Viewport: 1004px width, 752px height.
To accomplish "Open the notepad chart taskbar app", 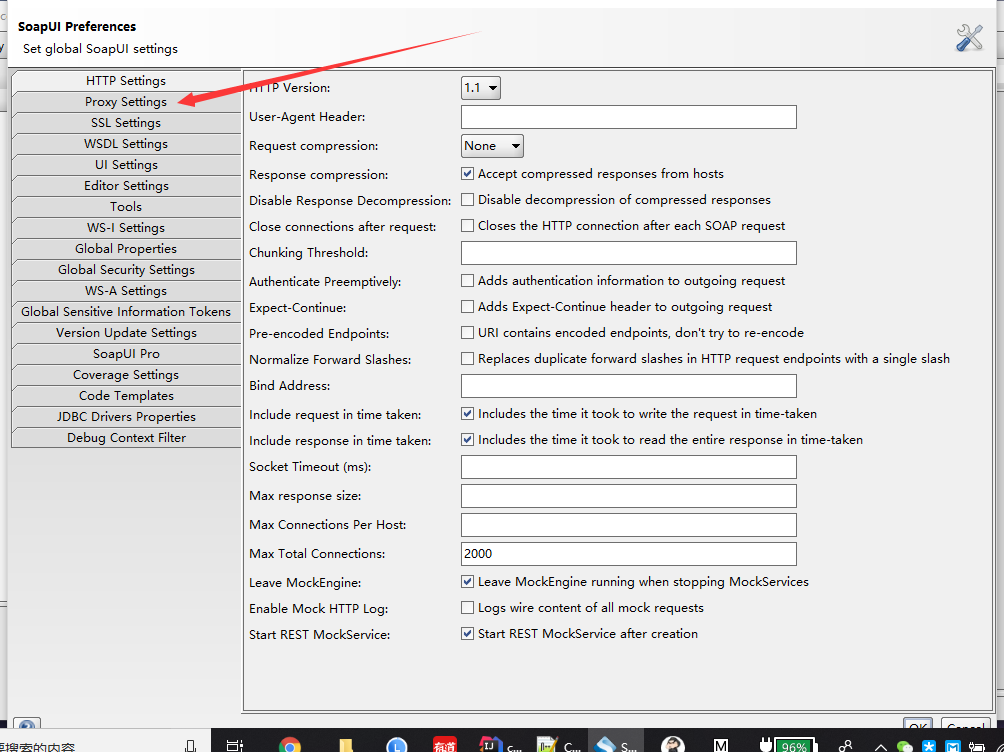I will [x=558, y=744].
